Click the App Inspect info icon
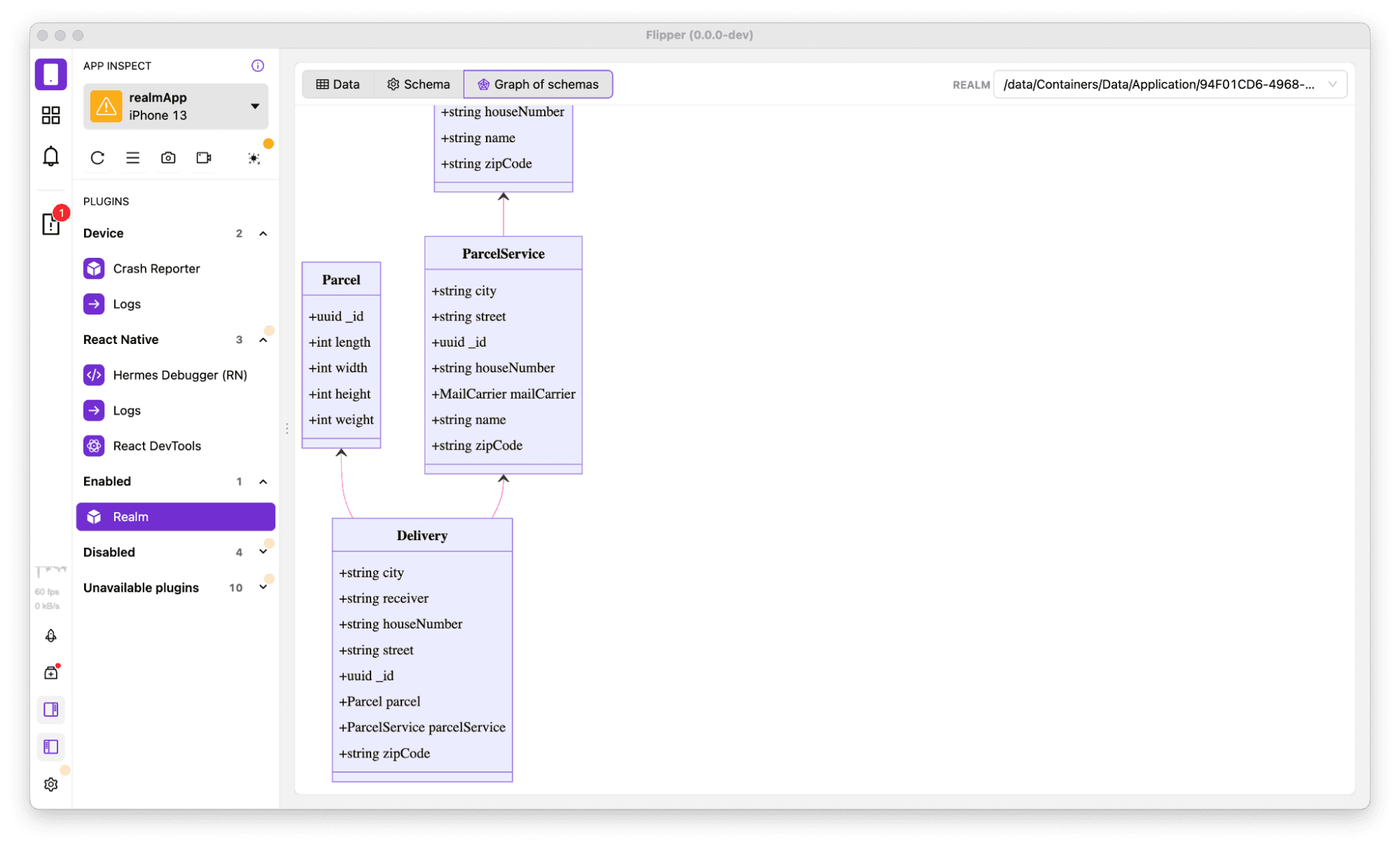1400x847 pixels. tap(258, 65)
